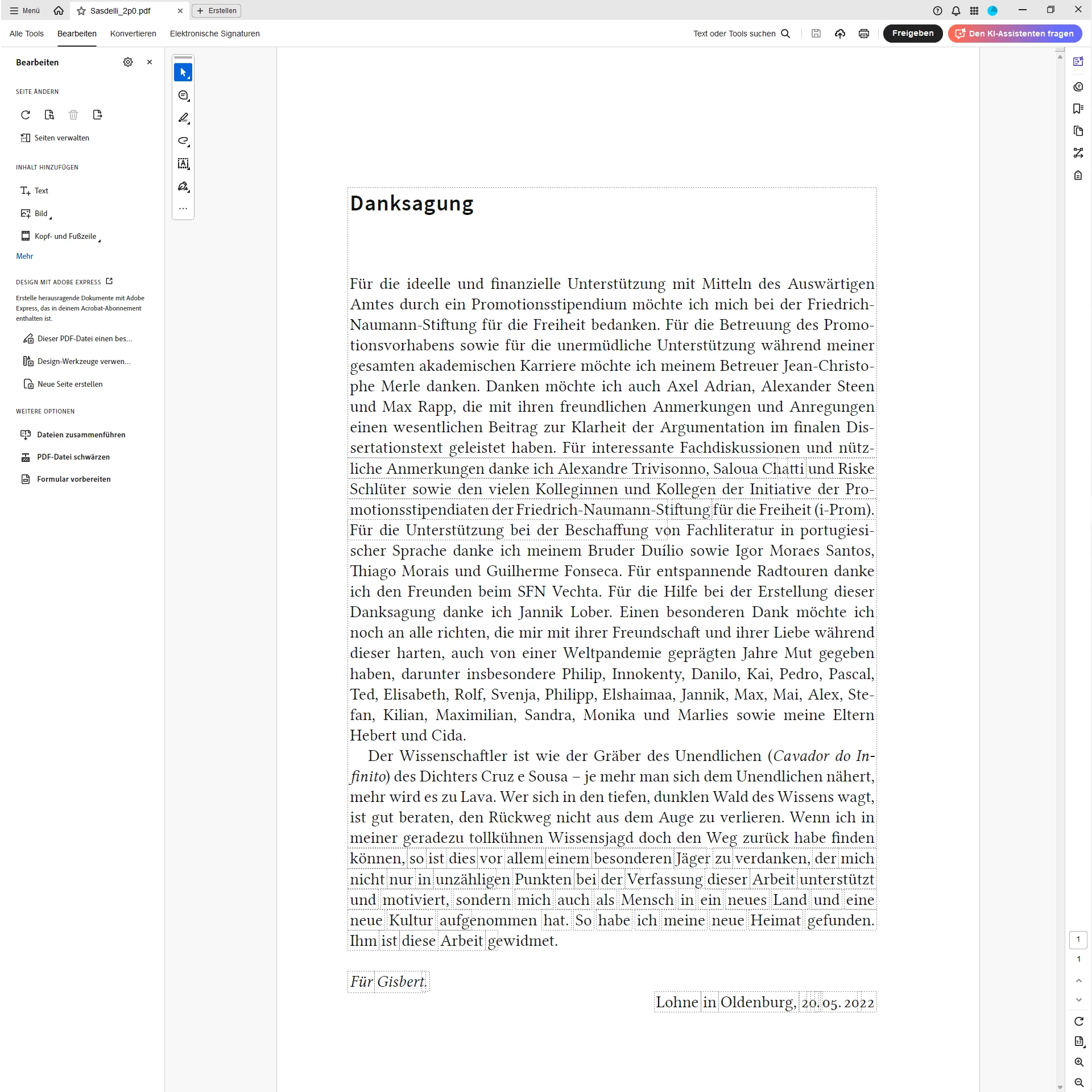The image size is (1092, 1092).
Task: Select the highlighter pen tool
Action: coord(183,118)
